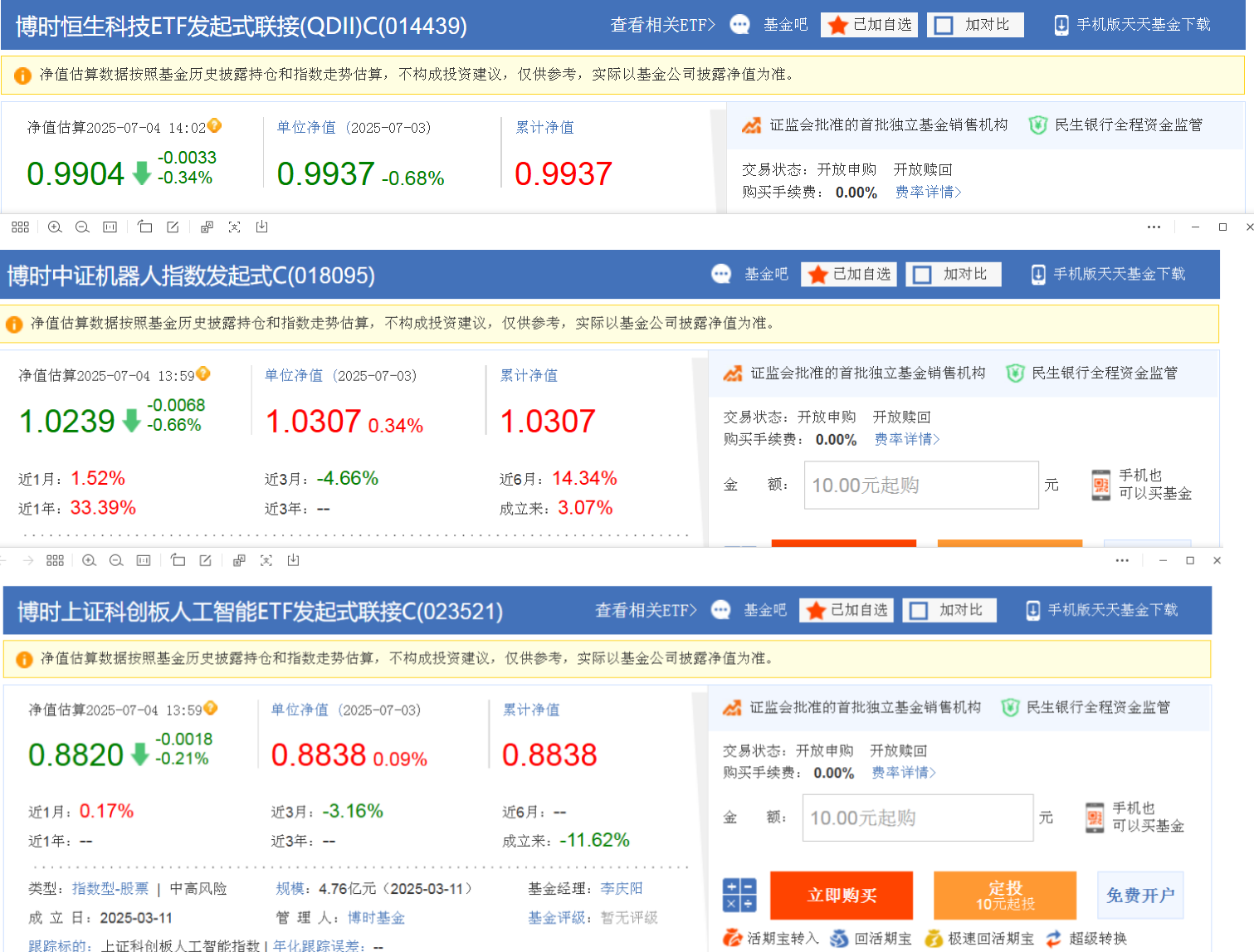The image size is (1254, 952).
Task: Focus 金额 input on 科创板人工智能 page
Action: [918, 818]
